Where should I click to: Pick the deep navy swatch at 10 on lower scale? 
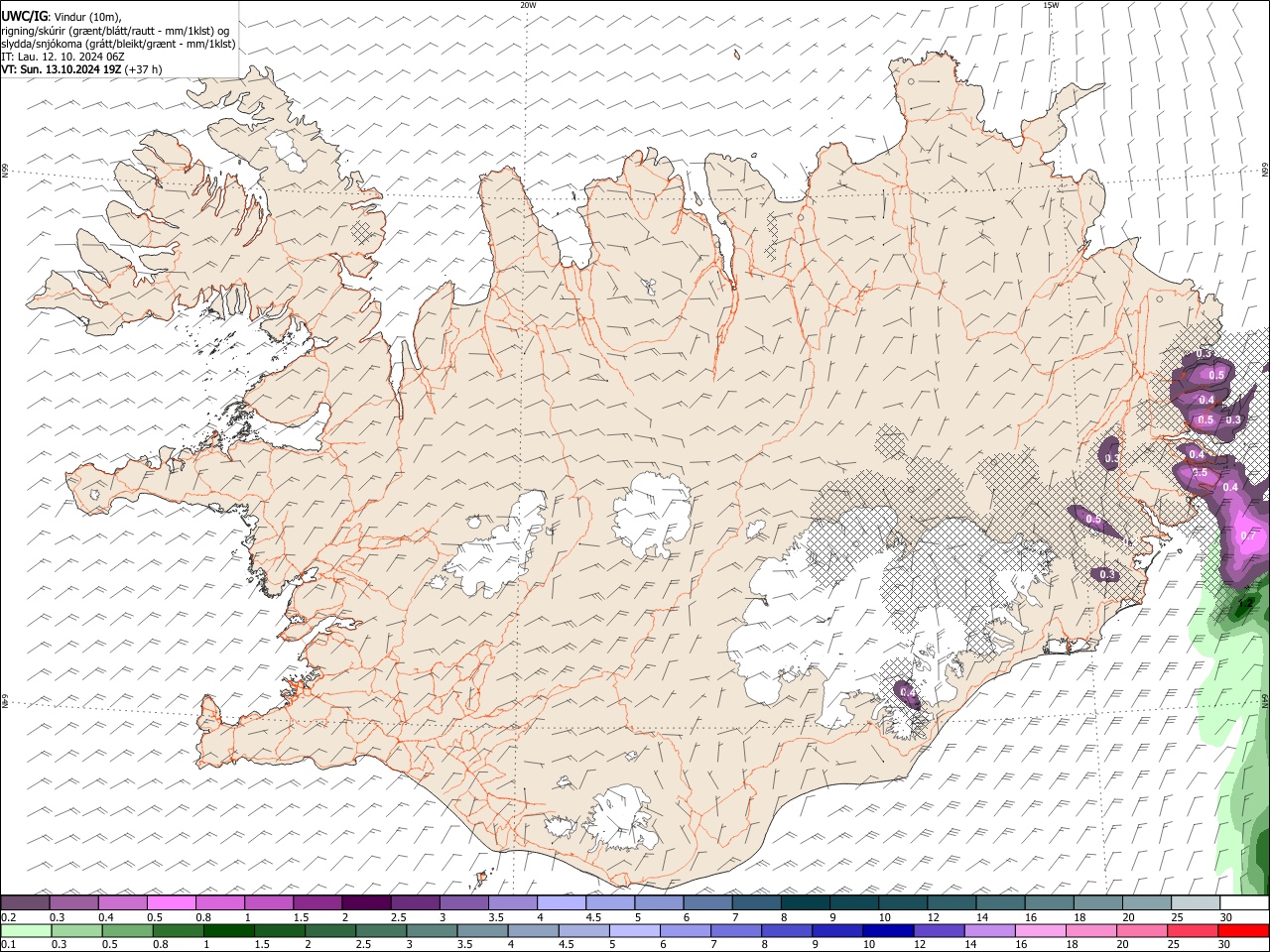click(886, 930)
